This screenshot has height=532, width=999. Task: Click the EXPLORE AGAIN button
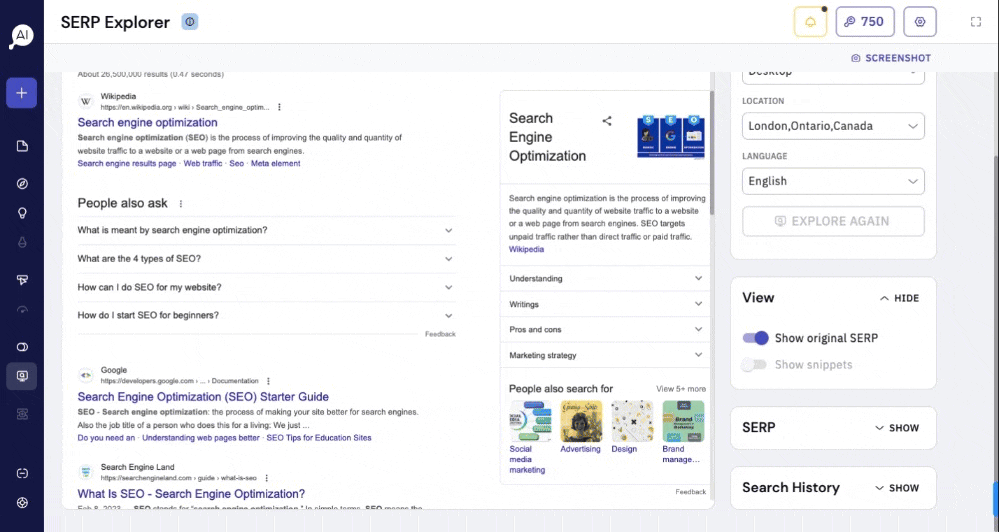(833, 221)
